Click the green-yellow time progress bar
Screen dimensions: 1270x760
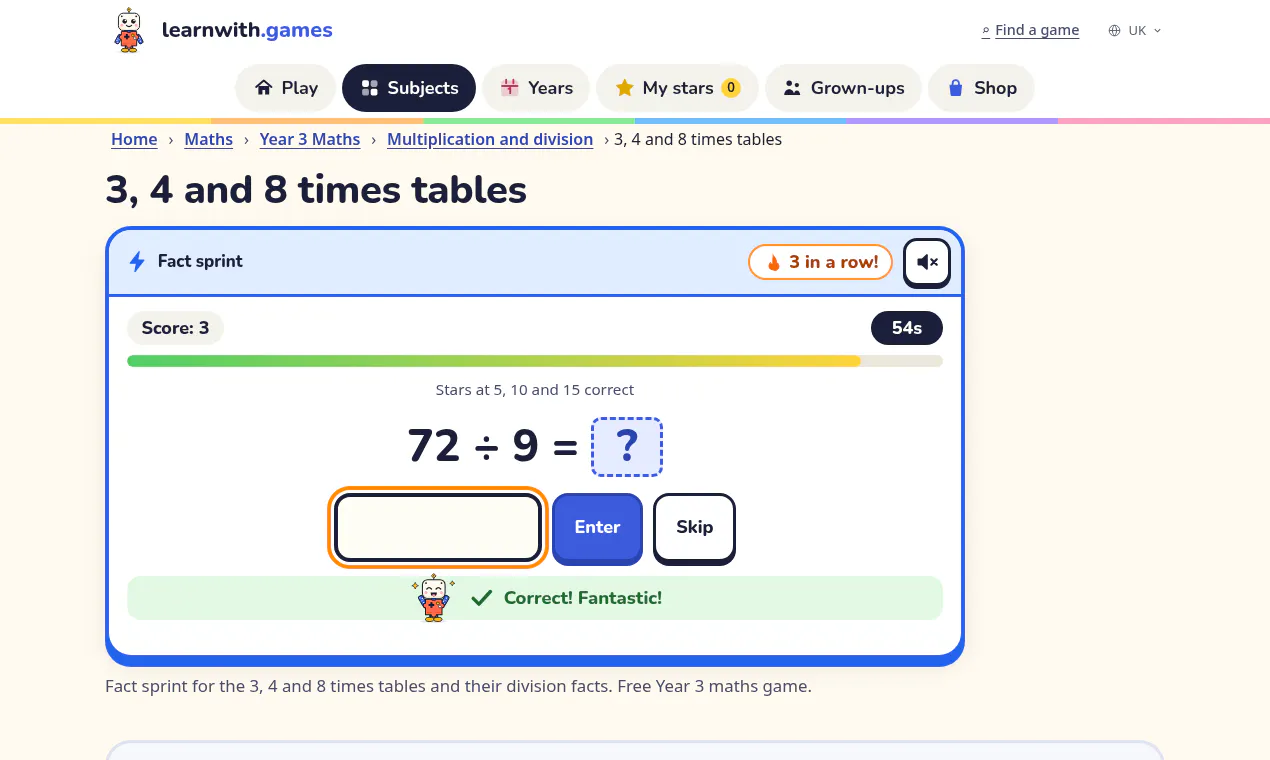[535, 361]
